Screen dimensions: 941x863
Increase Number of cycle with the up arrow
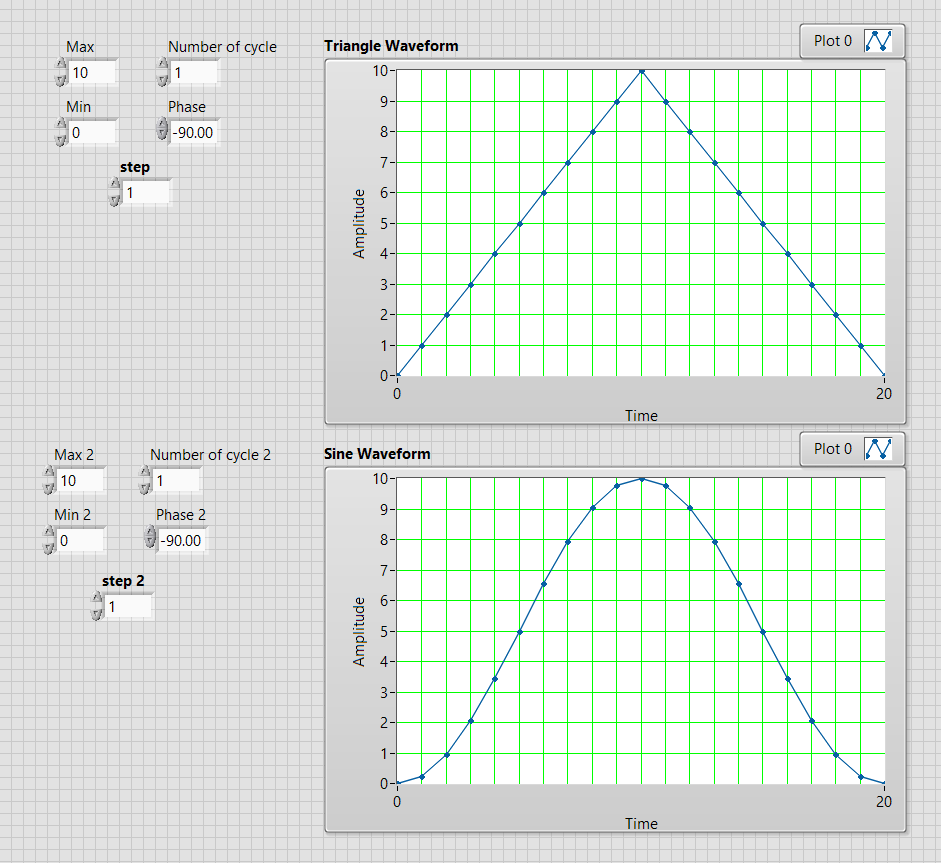pos(163,64)
